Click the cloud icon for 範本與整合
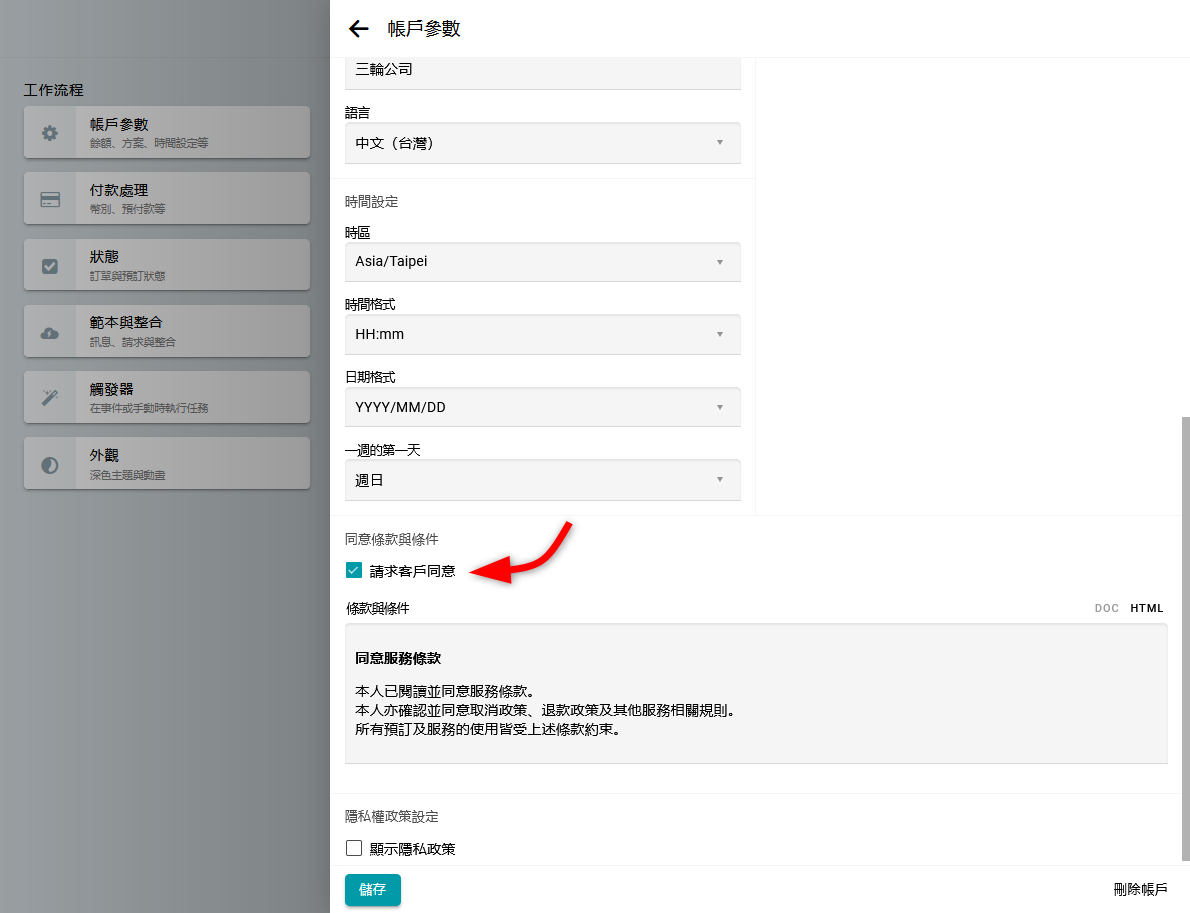Viewport: 1190px width, 913px height. pyautogui.click(x=50, y=332)
